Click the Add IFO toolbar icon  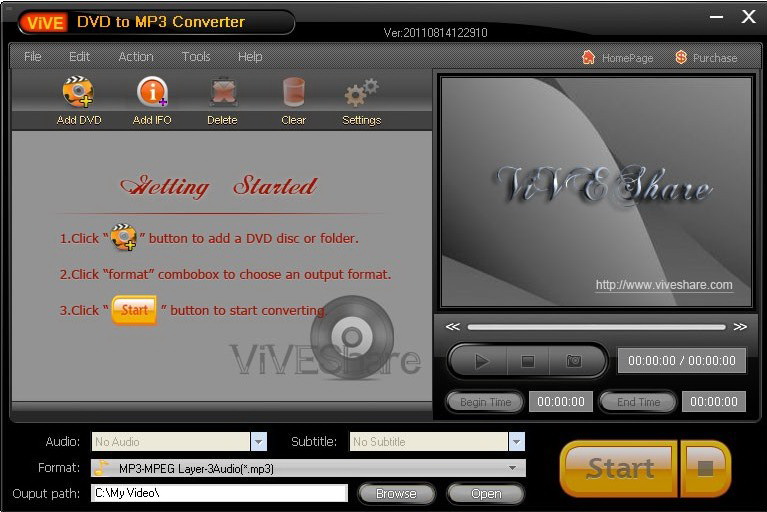point(152,92)
